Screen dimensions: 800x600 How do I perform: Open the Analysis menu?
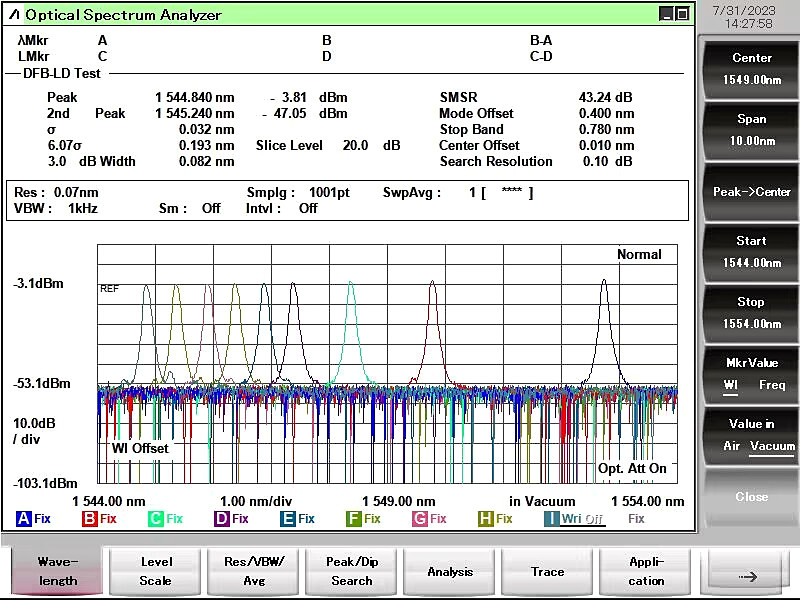pyautogui.click(x=450, y=571)
